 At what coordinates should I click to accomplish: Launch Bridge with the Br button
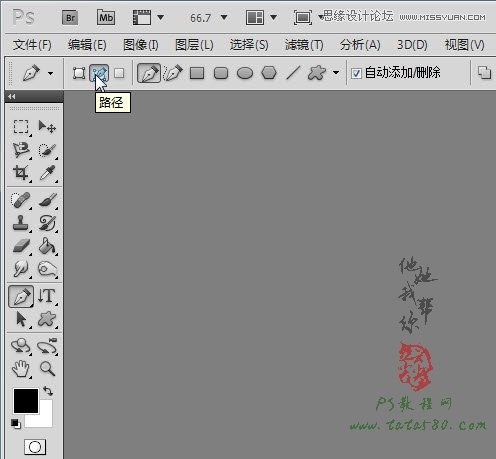pyautogui.click(x=70, y=18)
